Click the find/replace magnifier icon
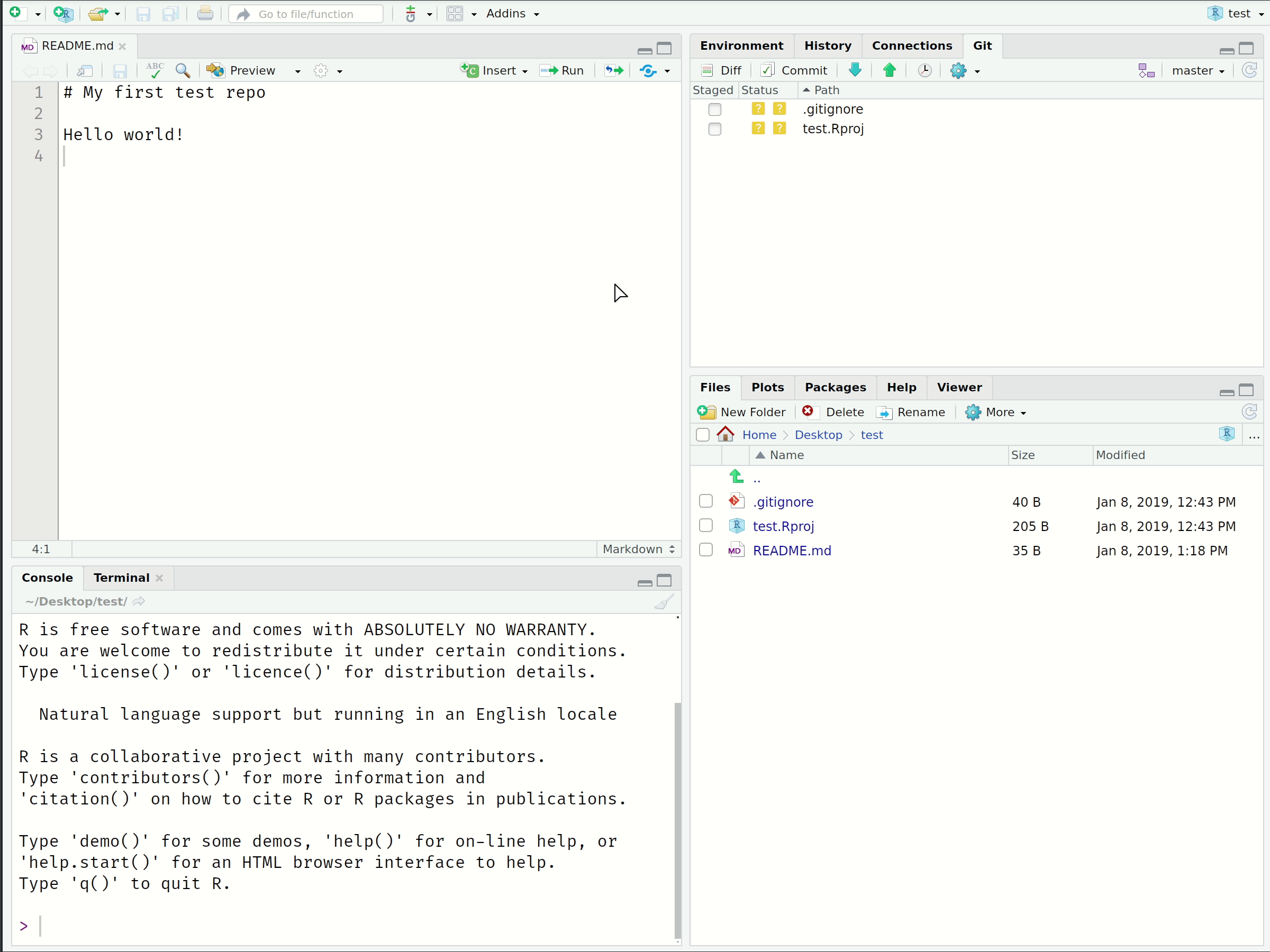The height and width of the screenshot is (952, 1270). click(x=183, y=70)
